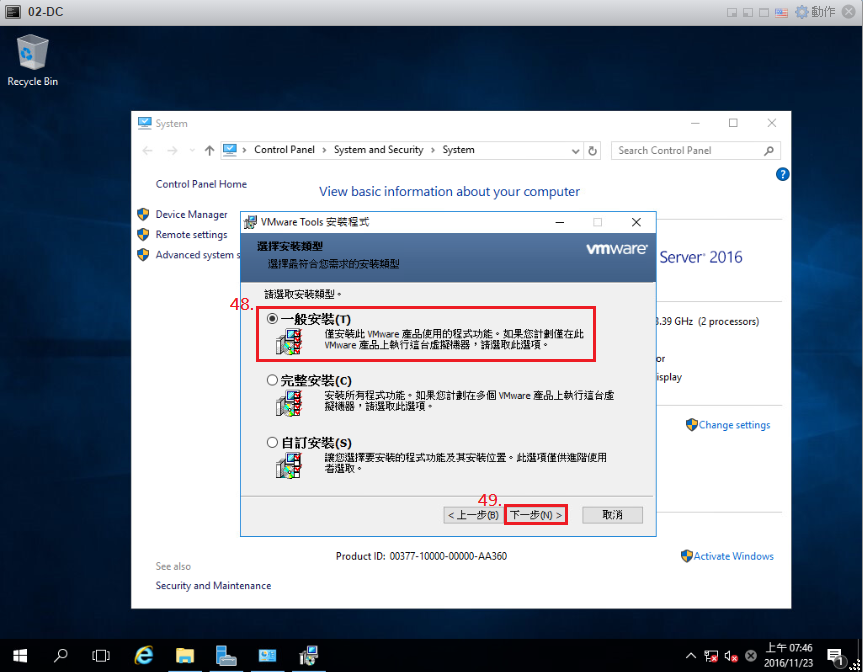Click the volume speaker tray icon
863x672 pixels.
click(731, 655)
